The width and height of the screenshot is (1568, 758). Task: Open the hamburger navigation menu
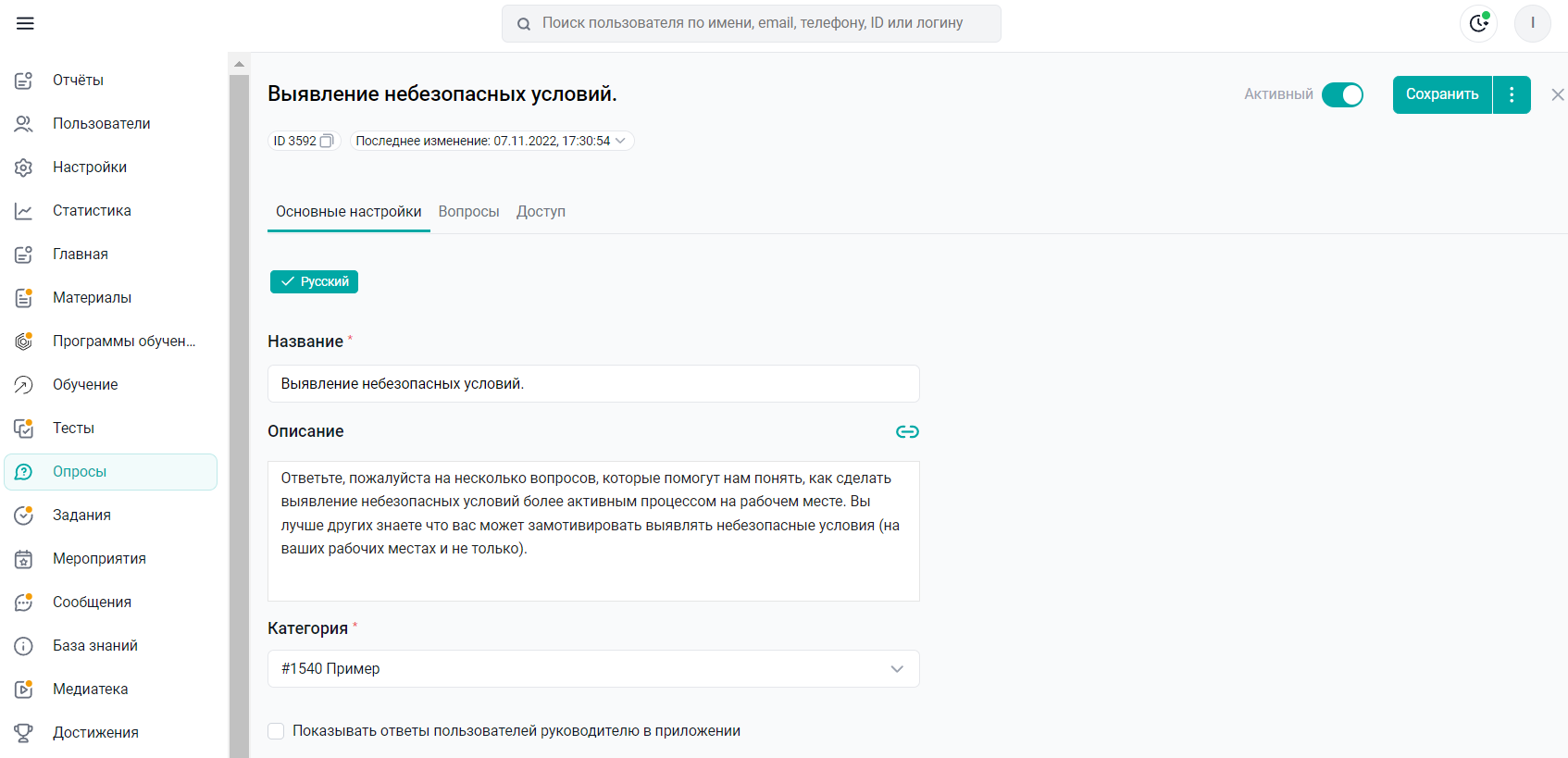pos(25,23)
